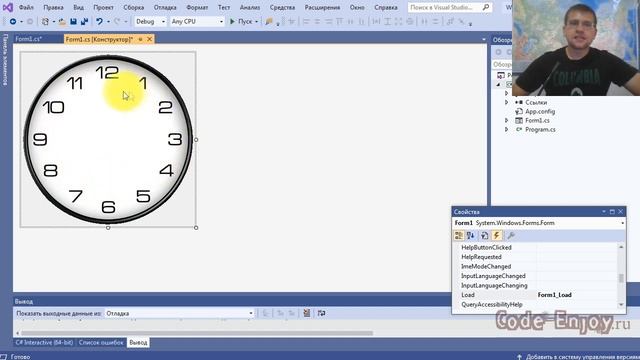Image resolution: width=640 pixels, height=360 pixels.
Task: Switch to the Form1.cs code tab
Action: (x=29, y=39)
